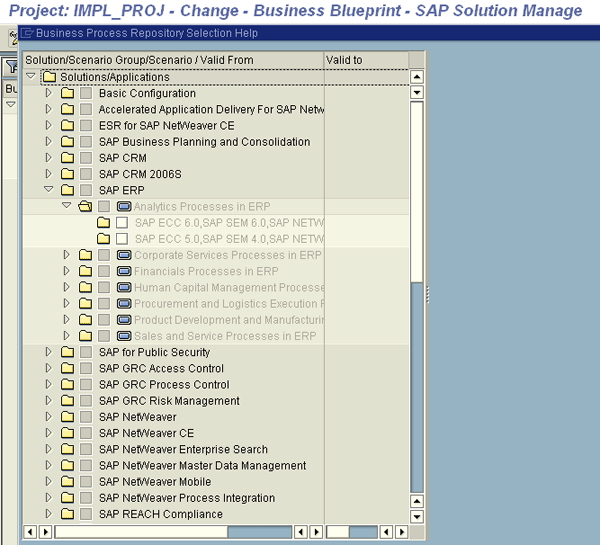Toggle the checkbox beside Basic Configuration

point(86,93)
